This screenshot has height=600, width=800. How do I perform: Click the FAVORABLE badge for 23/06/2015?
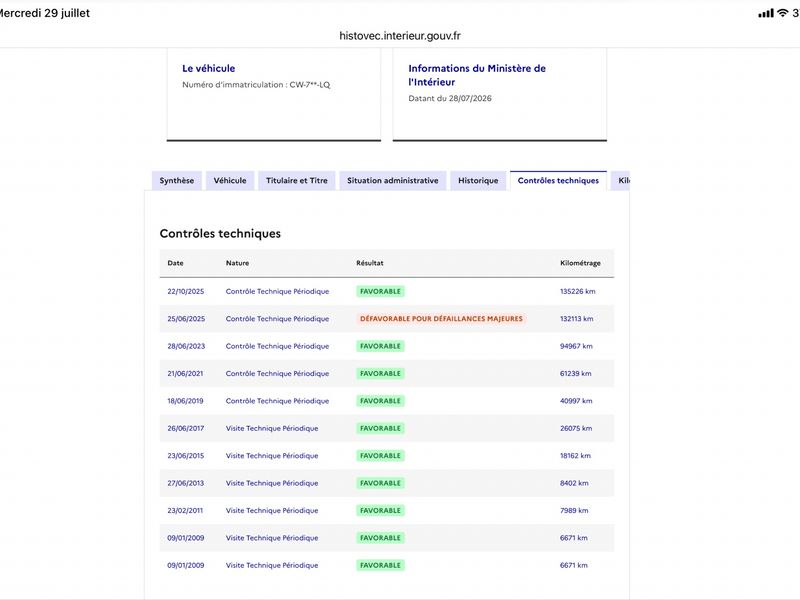(x=381, y=456)
